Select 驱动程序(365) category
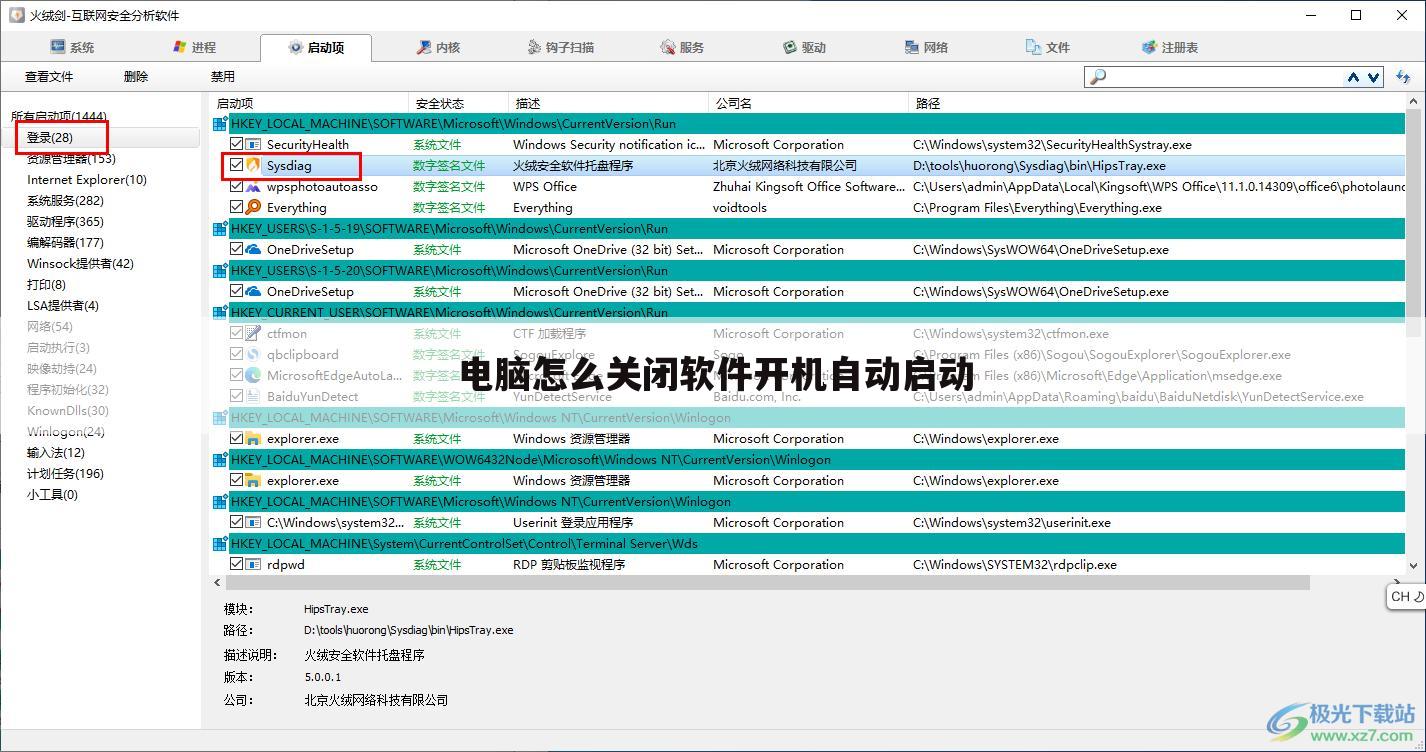 pyautogui.click(x=65, y=222)
